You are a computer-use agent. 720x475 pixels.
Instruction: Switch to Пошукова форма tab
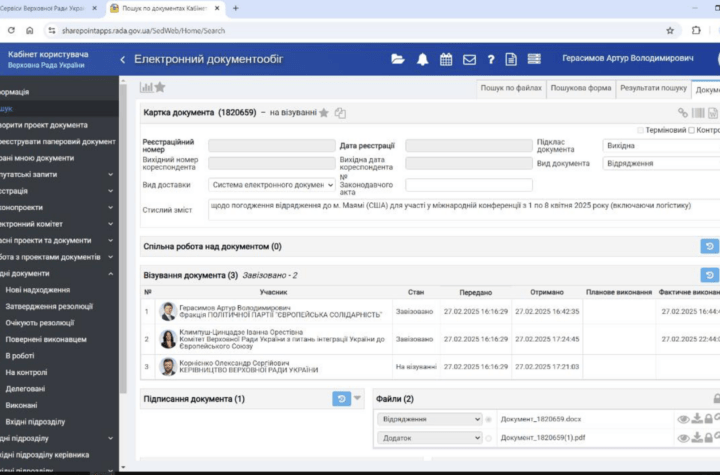tap(581, 88)
